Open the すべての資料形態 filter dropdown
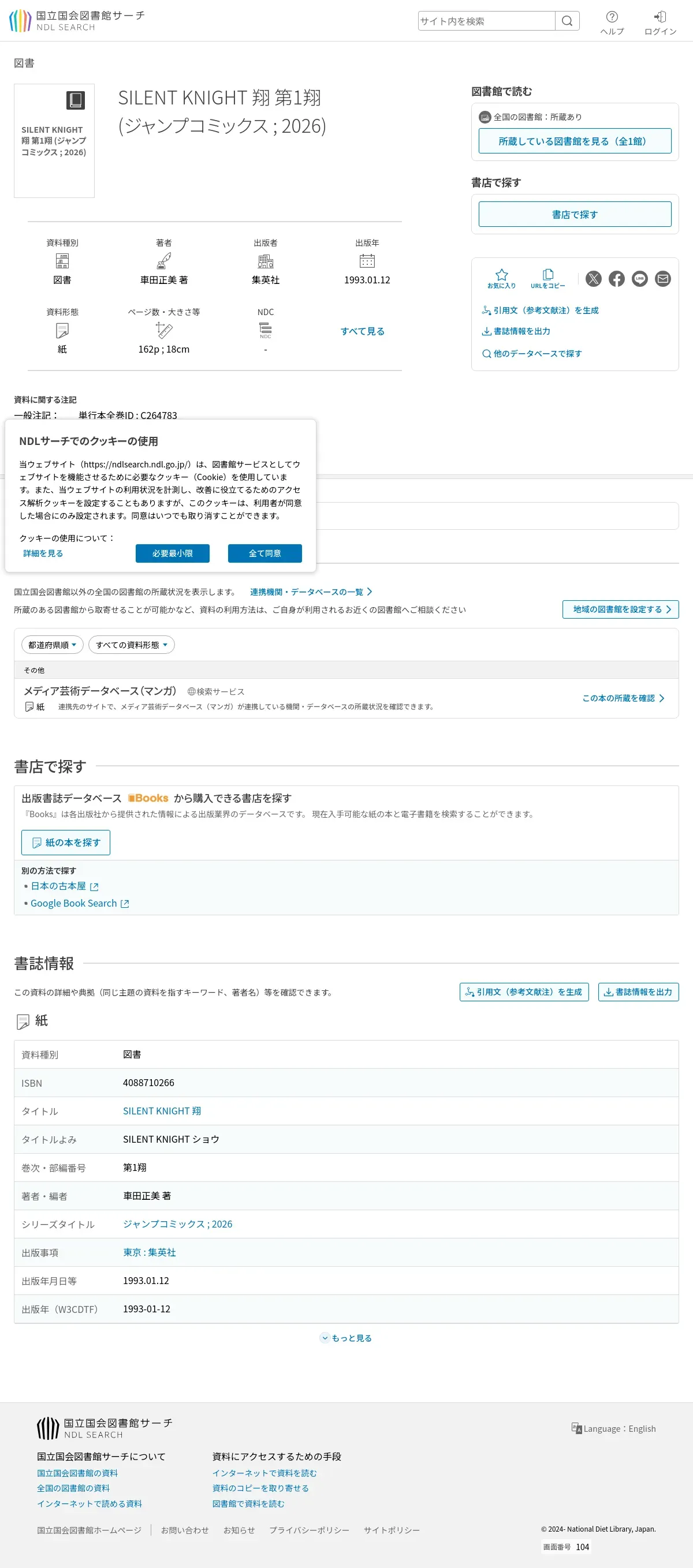This screenshot has width=693, height=1568. [132, 645]
